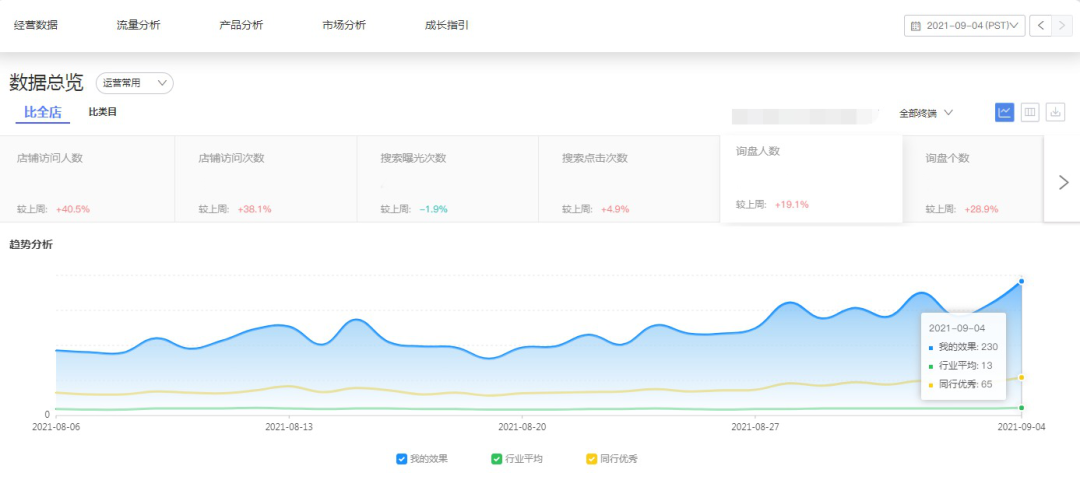Open 成长指引 menu
This screenshot has width=1080, height=480.
coord(447,25)
